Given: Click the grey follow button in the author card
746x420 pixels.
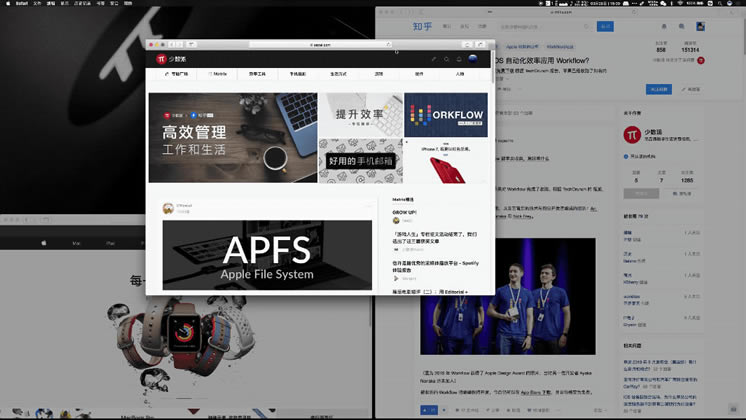Looking at the screenshot, I should pyautogui.click(x=641, y=193).
